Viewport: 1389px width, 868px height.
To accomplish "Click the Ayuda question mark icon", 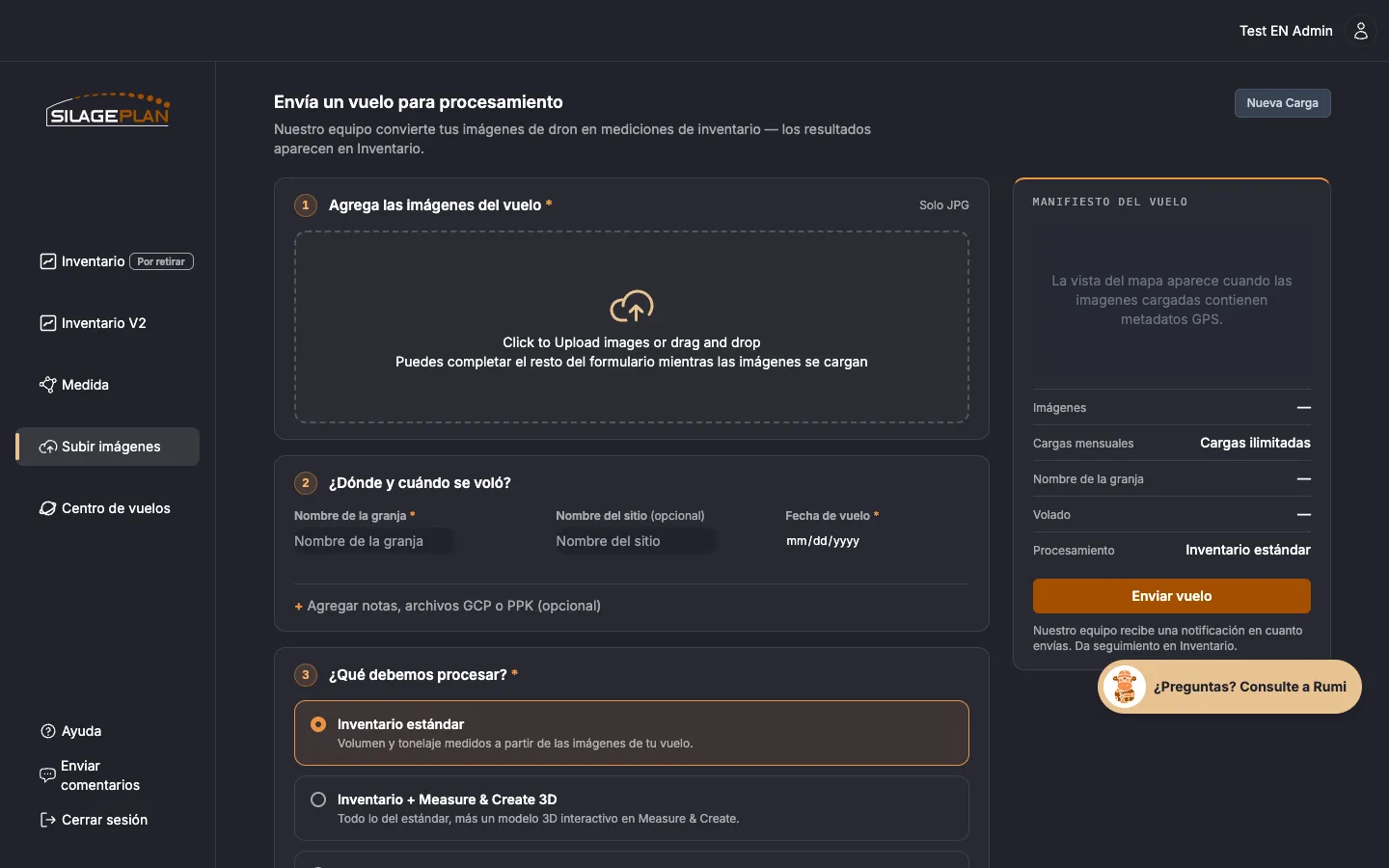I will tap(47, 731).
